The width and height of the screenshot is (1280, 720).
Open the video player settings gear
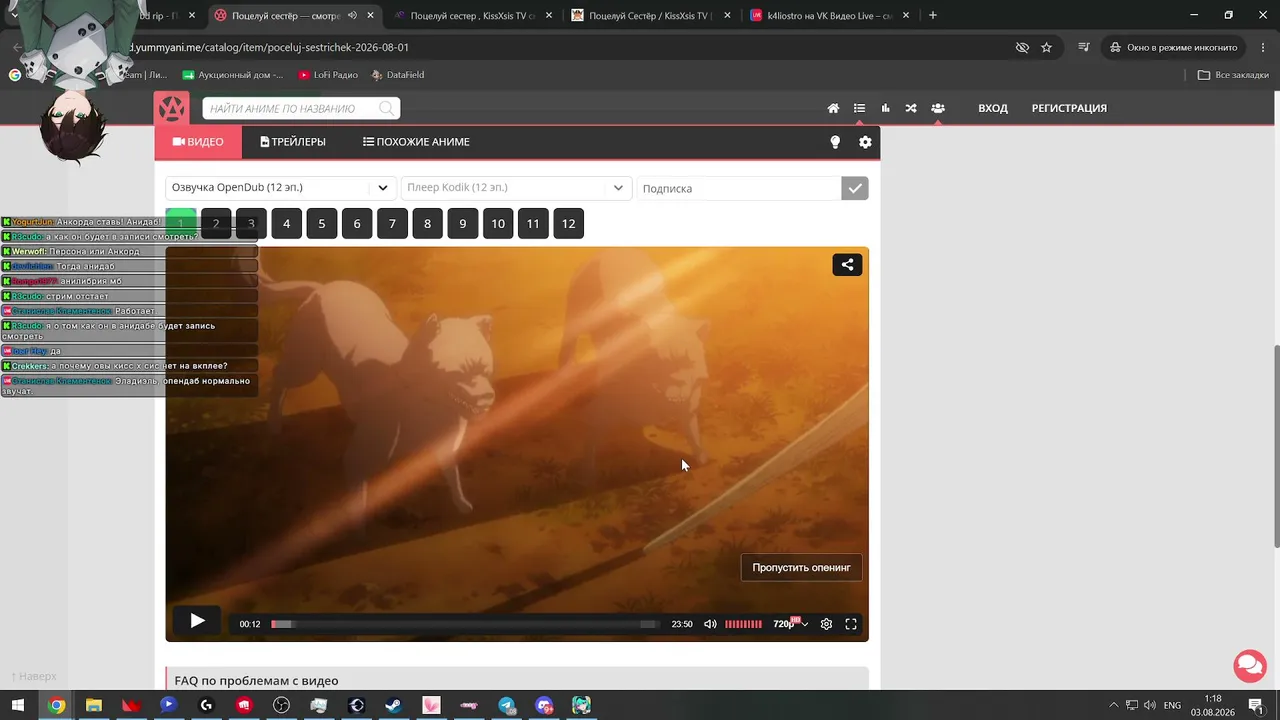pos(826,624)
